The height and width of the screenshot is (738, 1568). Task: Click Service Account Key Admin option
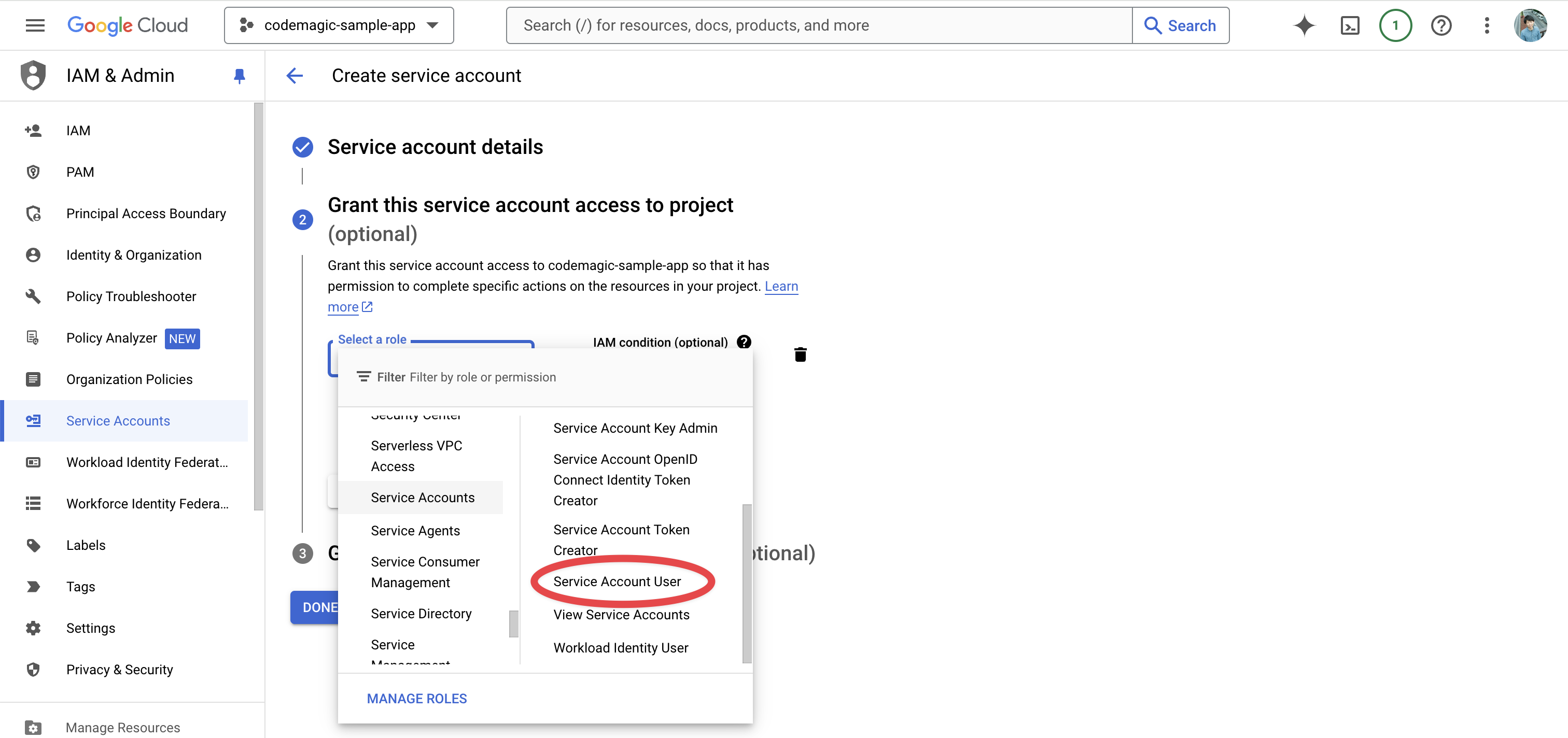coord(635,427)
